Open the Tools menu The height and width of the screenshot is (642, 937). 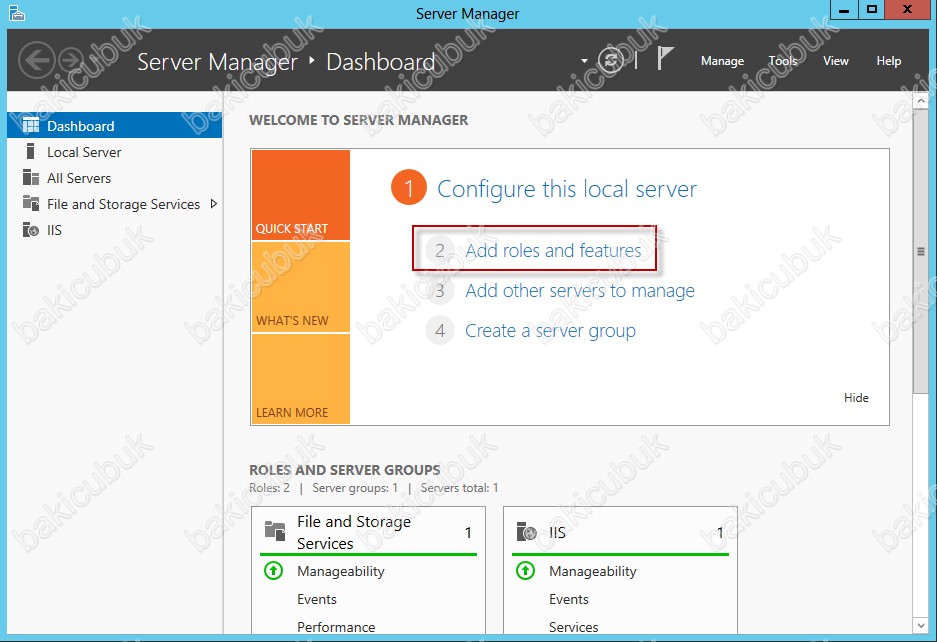(782, 61)
